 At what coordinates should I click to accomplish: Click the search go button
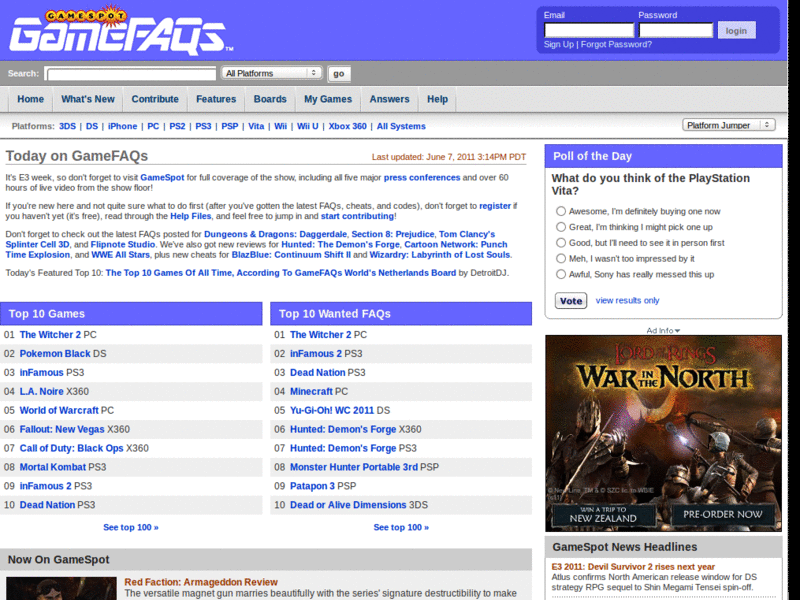pos(339,73)
